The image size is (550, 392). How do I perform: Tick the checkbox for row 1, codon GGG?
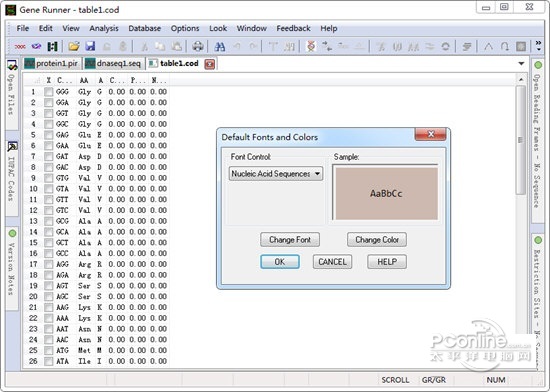point(48,92)
